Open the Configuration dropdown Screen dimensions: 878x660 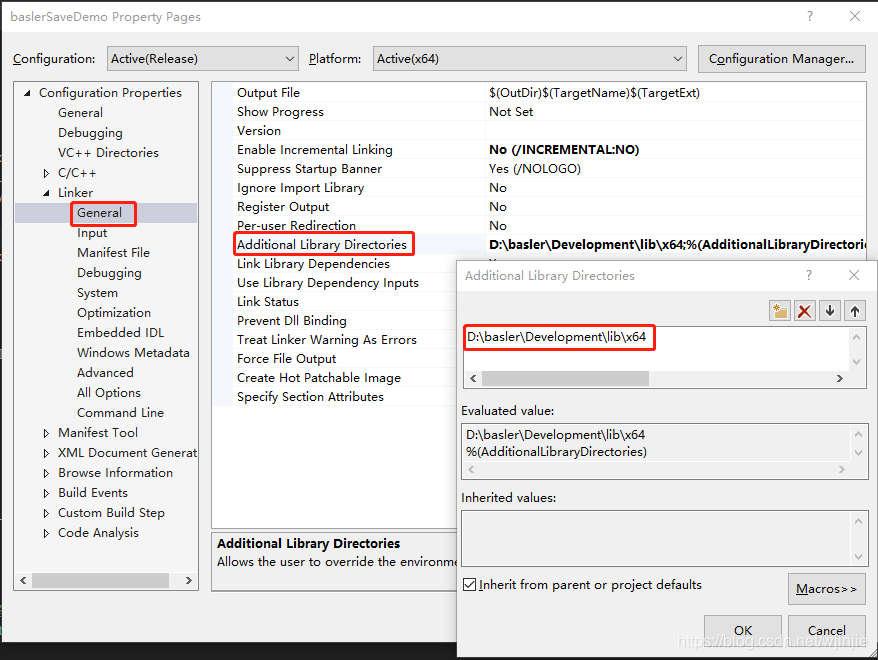(289, 58)
